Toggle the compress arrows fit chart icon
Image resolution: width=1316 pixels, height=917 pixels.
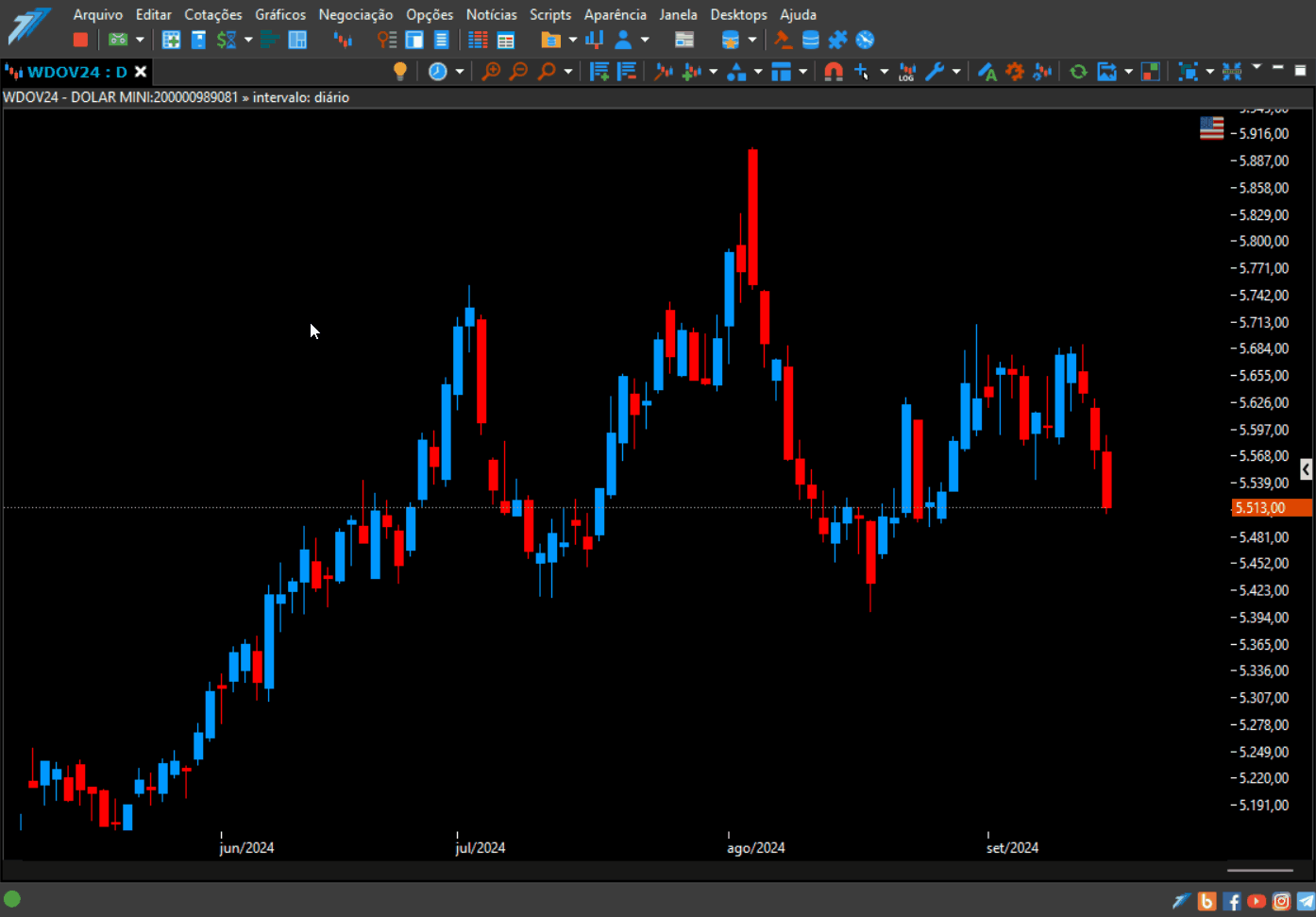pos(1232,72)
